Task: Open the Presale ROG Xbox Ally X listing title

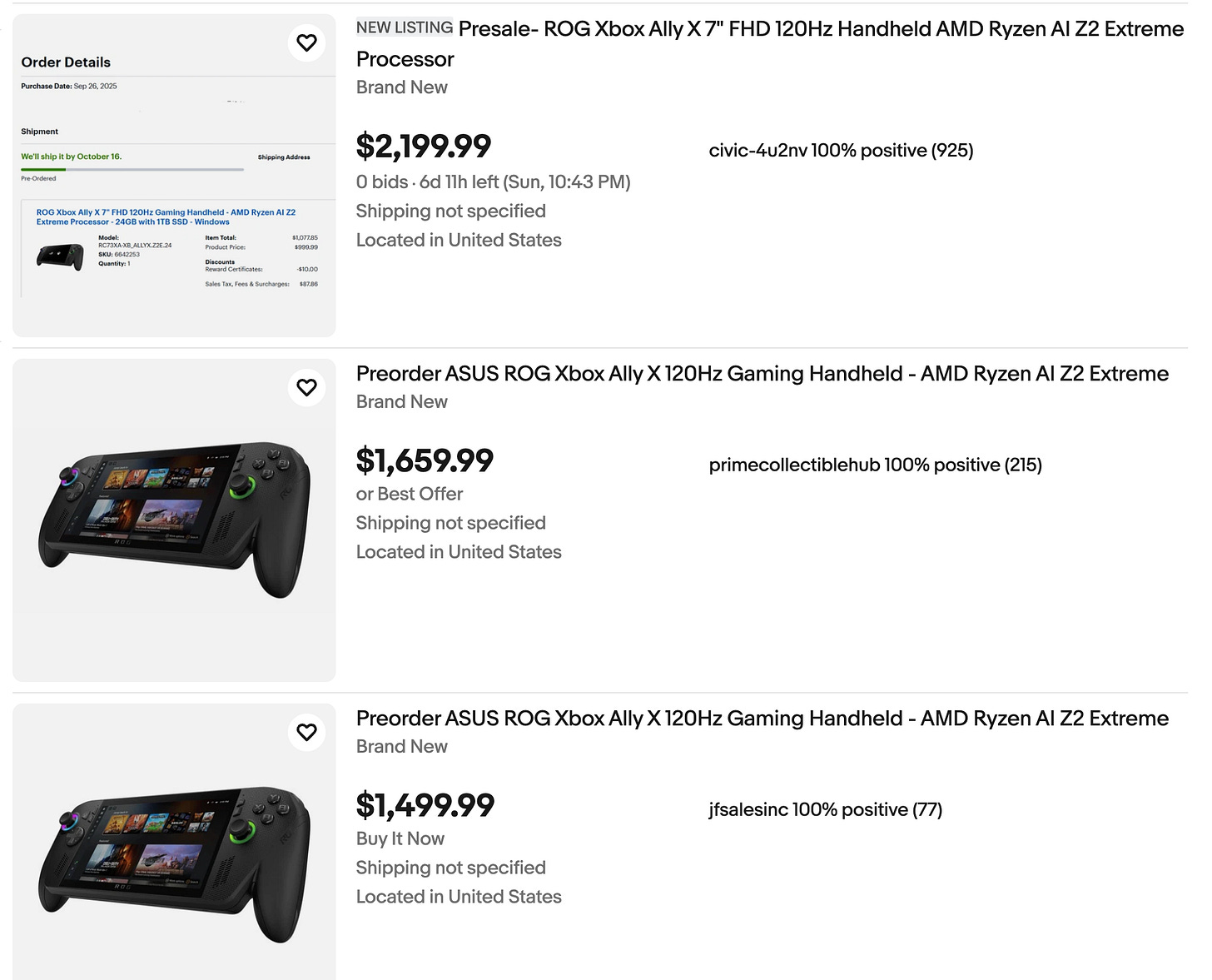Action: pos(749,43)
